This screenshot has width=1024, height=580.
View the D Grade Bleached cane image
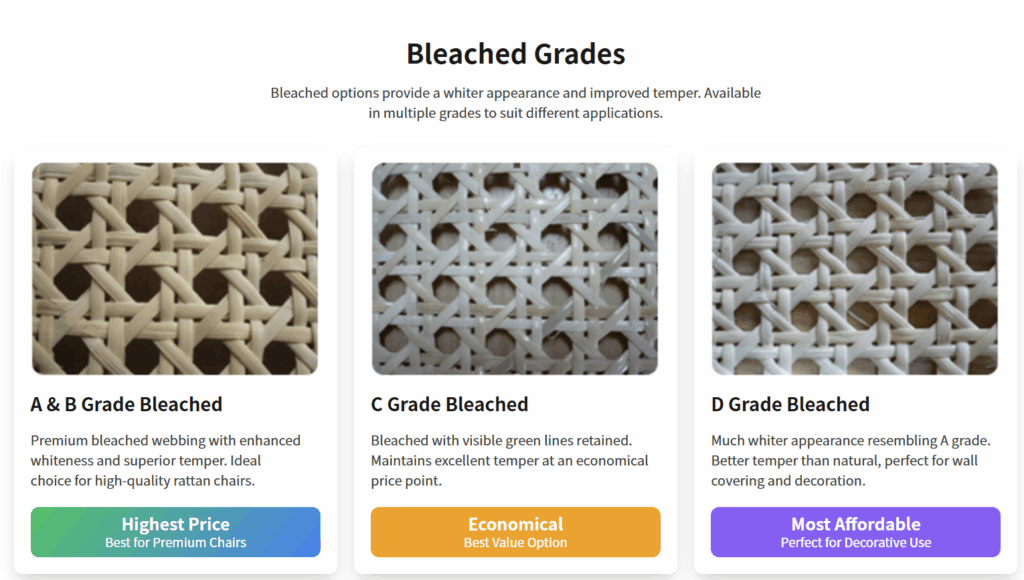tap(855, 268)
